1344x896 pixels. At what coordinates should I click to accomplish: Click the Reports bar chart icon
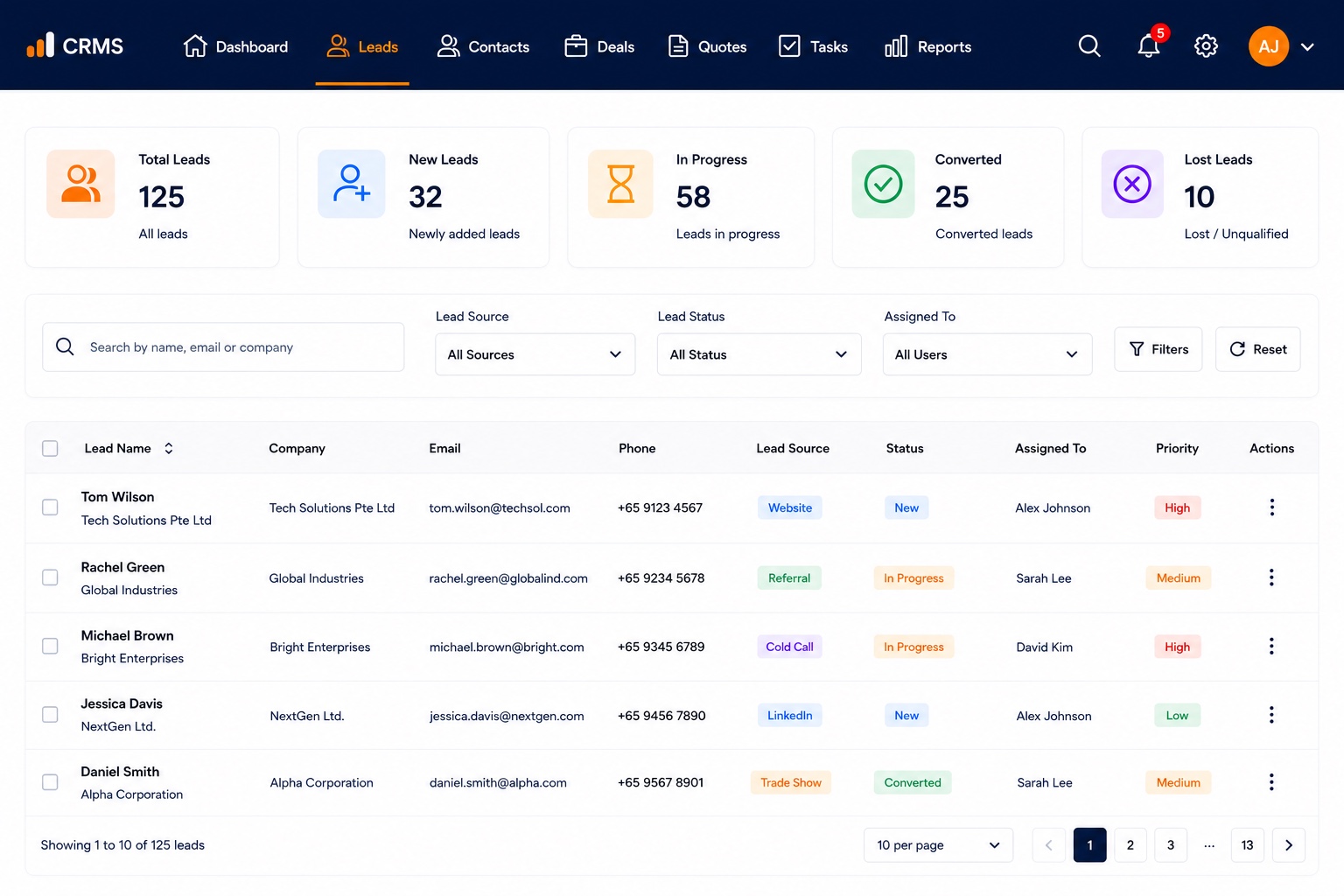coord(896,46)
